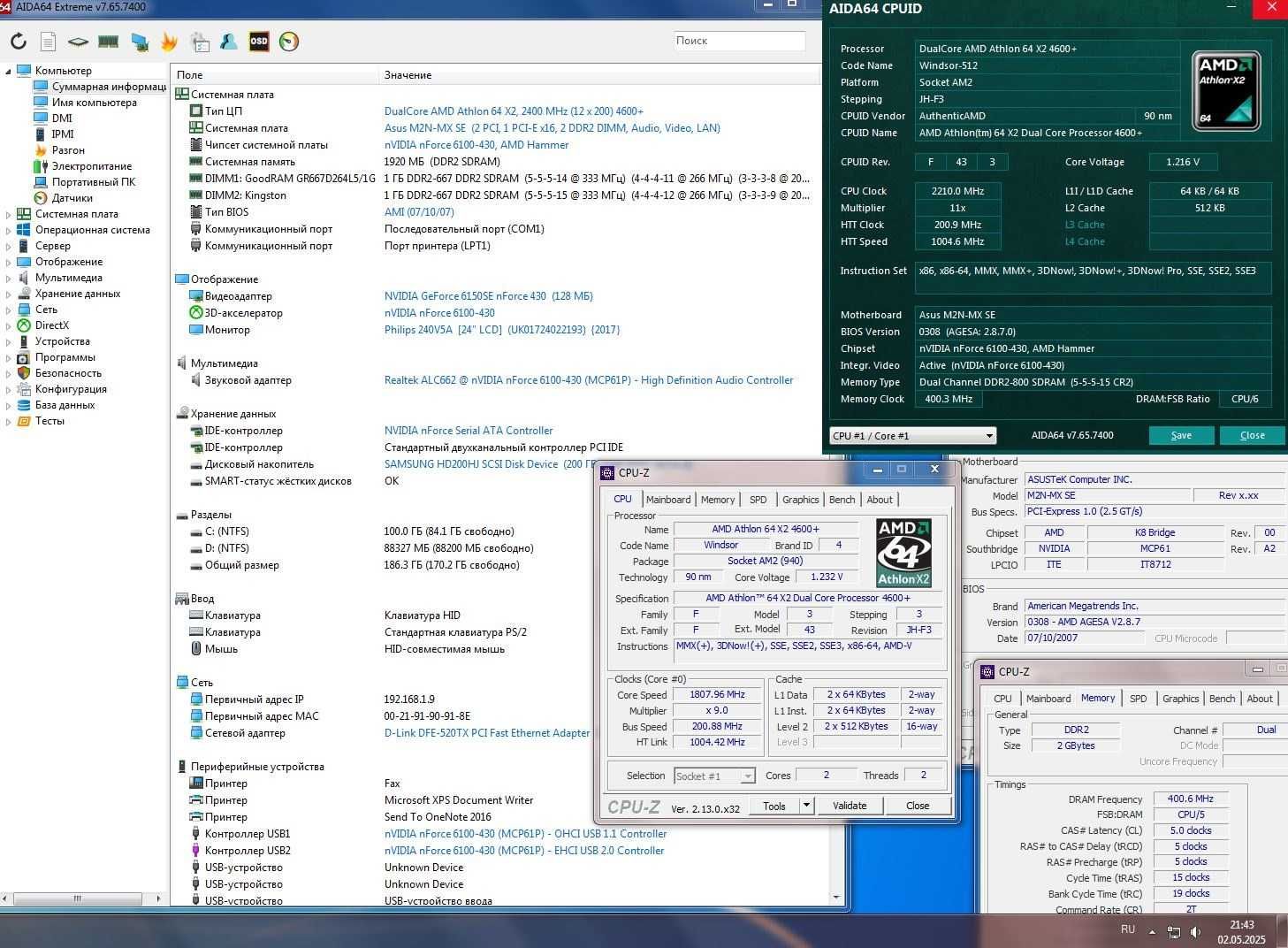
Task: Open the DMI tree item
Action: 62,119
